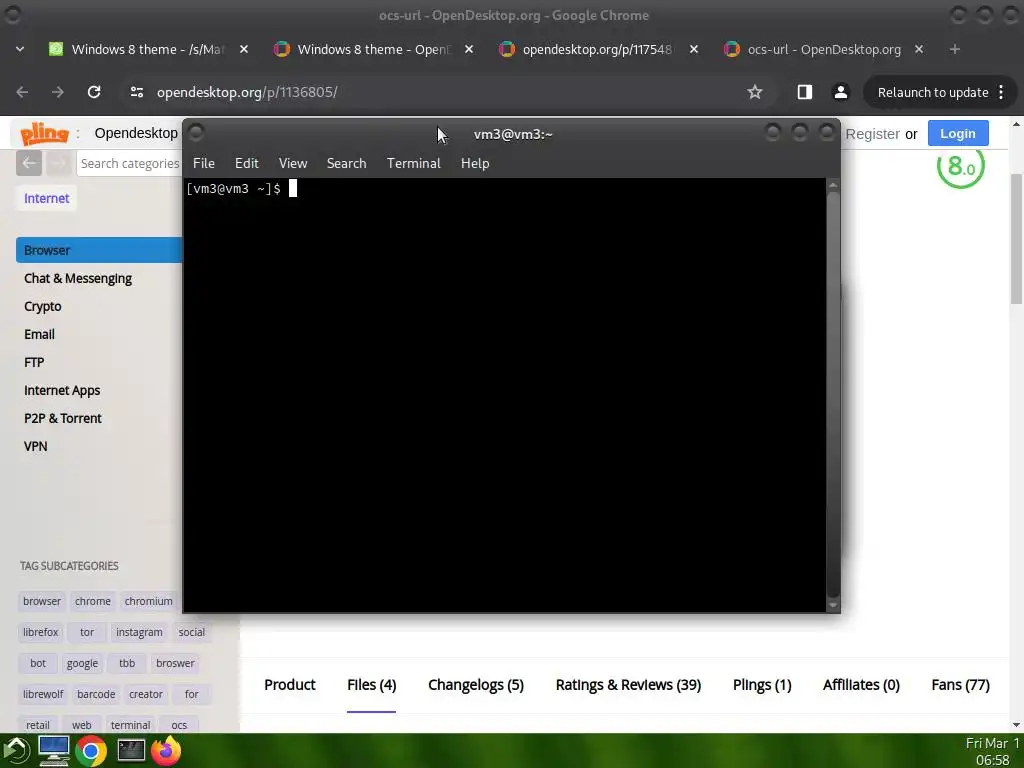1024x768 pixels.
Task: Expand the tab search chevron in Chrome
Action: click(x=20, y=49)
